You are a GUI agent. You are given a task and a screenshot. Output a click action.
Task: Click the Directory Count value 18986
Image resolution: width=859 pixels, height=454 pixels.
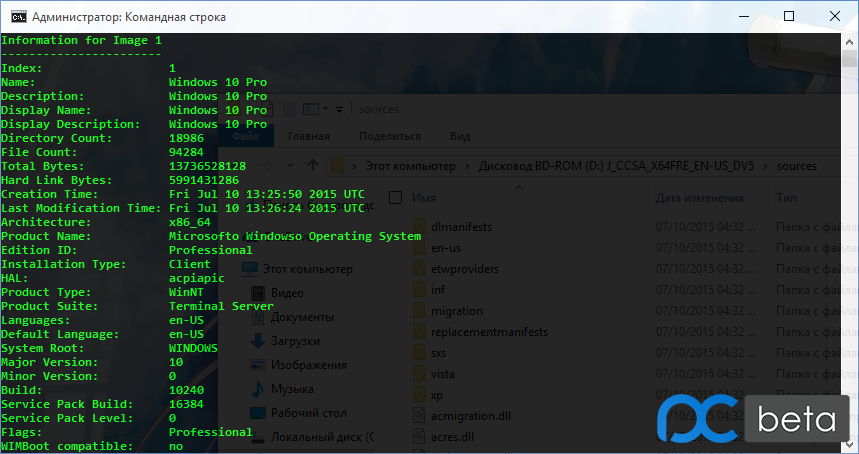(x=186, y=138)
